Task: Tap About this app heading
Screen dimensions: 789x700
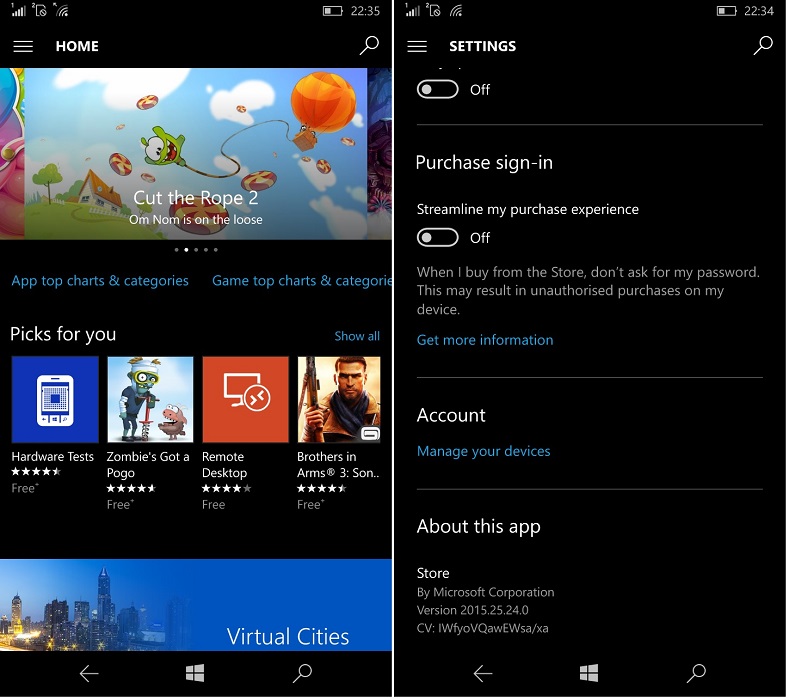Action: click(479, 527)
